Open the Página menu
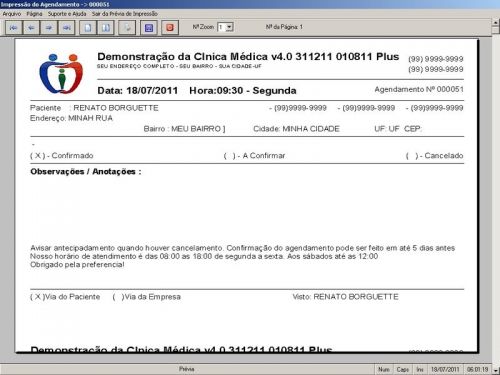This screenshot has height=375, width=500. coord(34,14)
